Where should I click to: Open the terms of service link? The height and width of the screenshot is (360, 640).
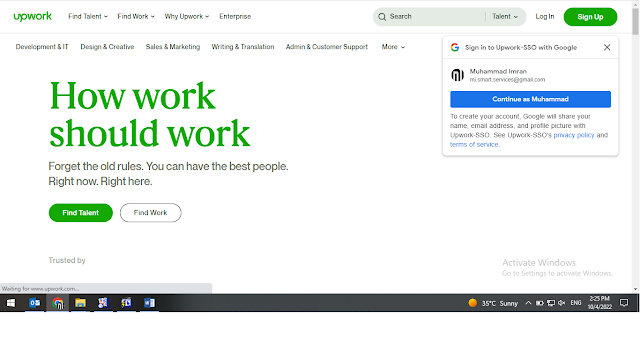474,144
